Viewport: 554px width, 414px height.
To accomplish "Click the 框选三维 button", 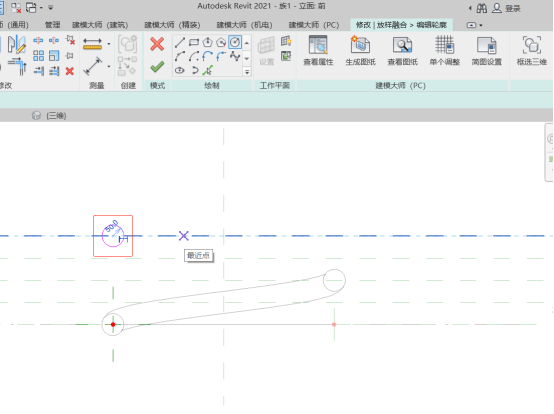I will (x=531, y=51).
